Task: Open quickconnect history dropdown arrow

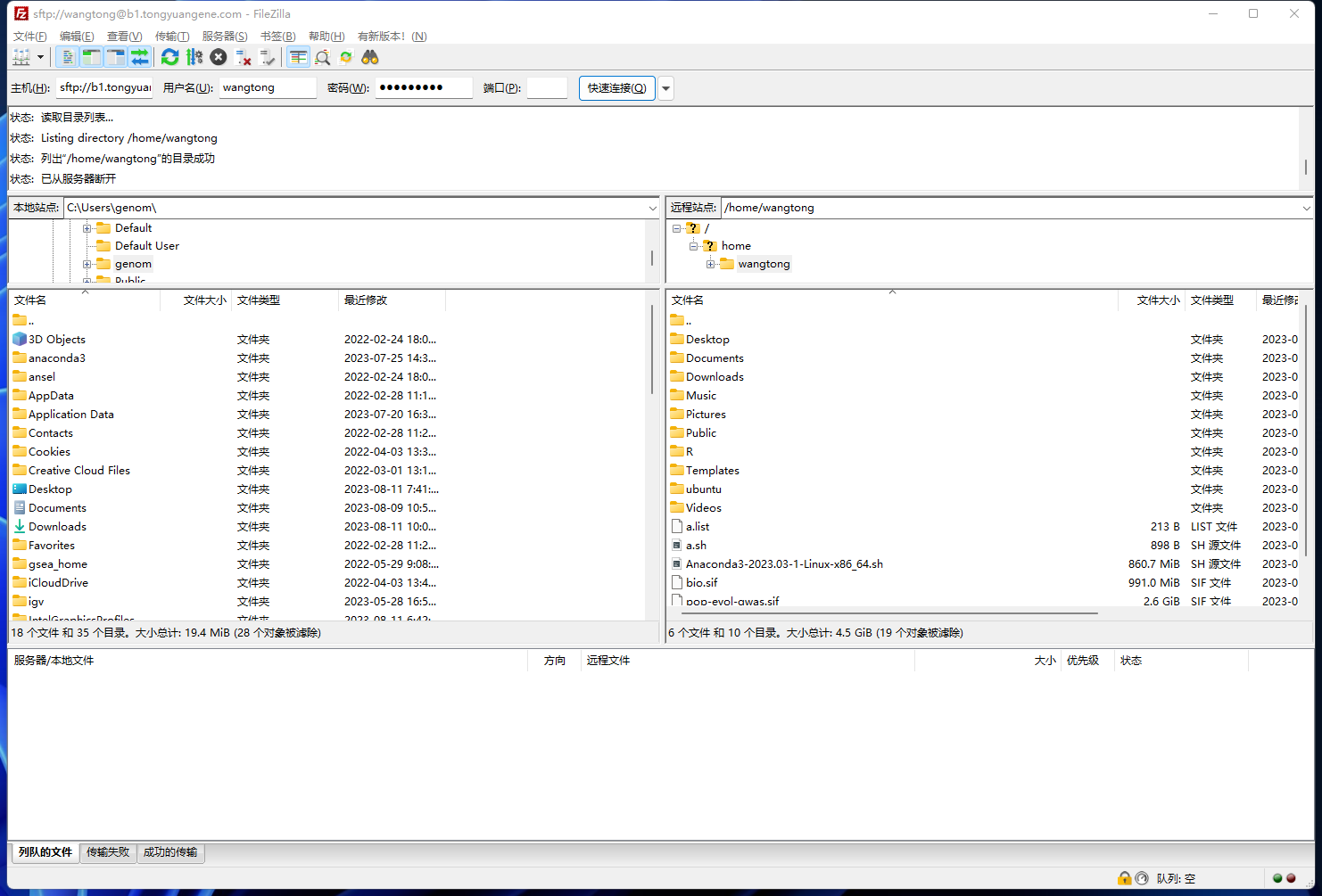Action: 666,88
